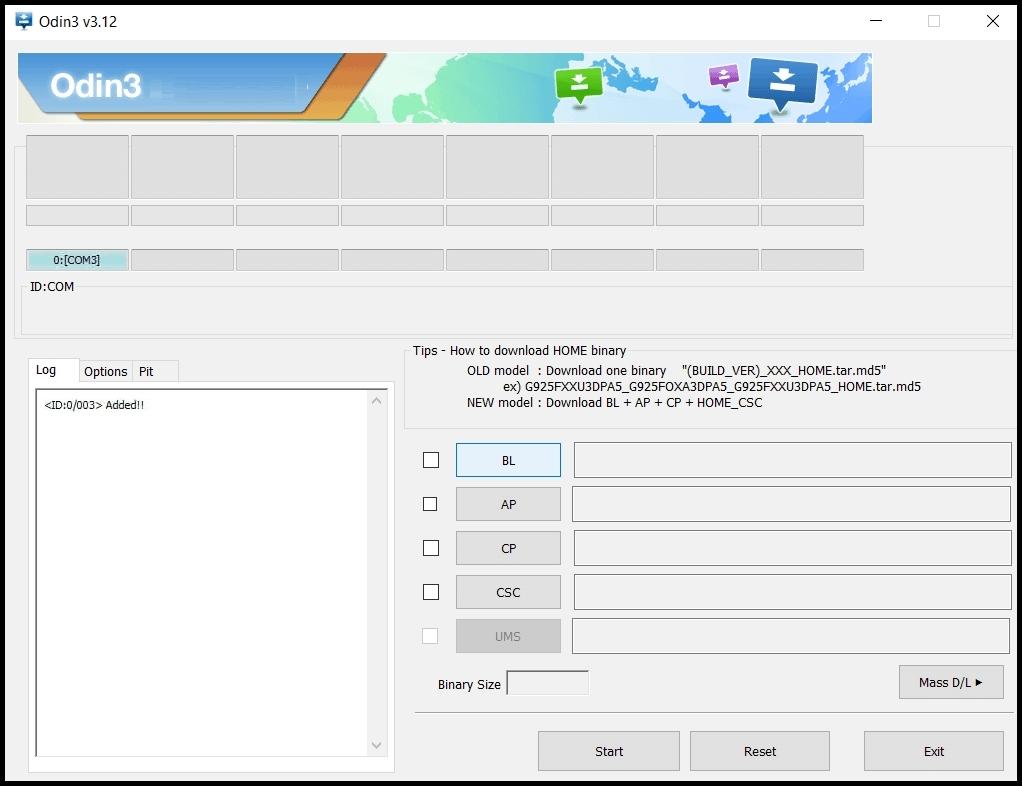Click the '<ID:0/003> Added!!' log entry
Viewport: 1022px width, 786px height.
click(x=94, y=405)
